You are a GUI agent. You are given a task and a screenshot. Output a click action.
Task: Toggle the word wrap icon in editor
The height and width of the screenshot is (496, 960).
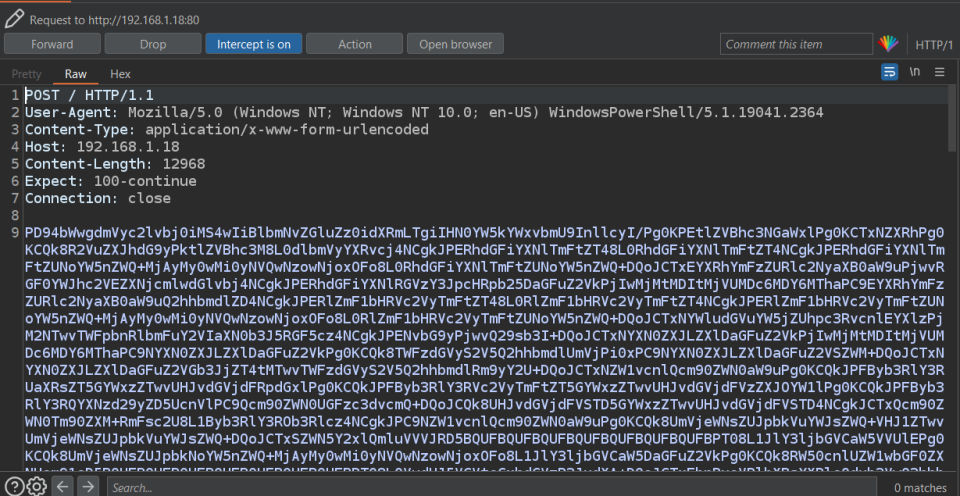click(x=889, y=72)
